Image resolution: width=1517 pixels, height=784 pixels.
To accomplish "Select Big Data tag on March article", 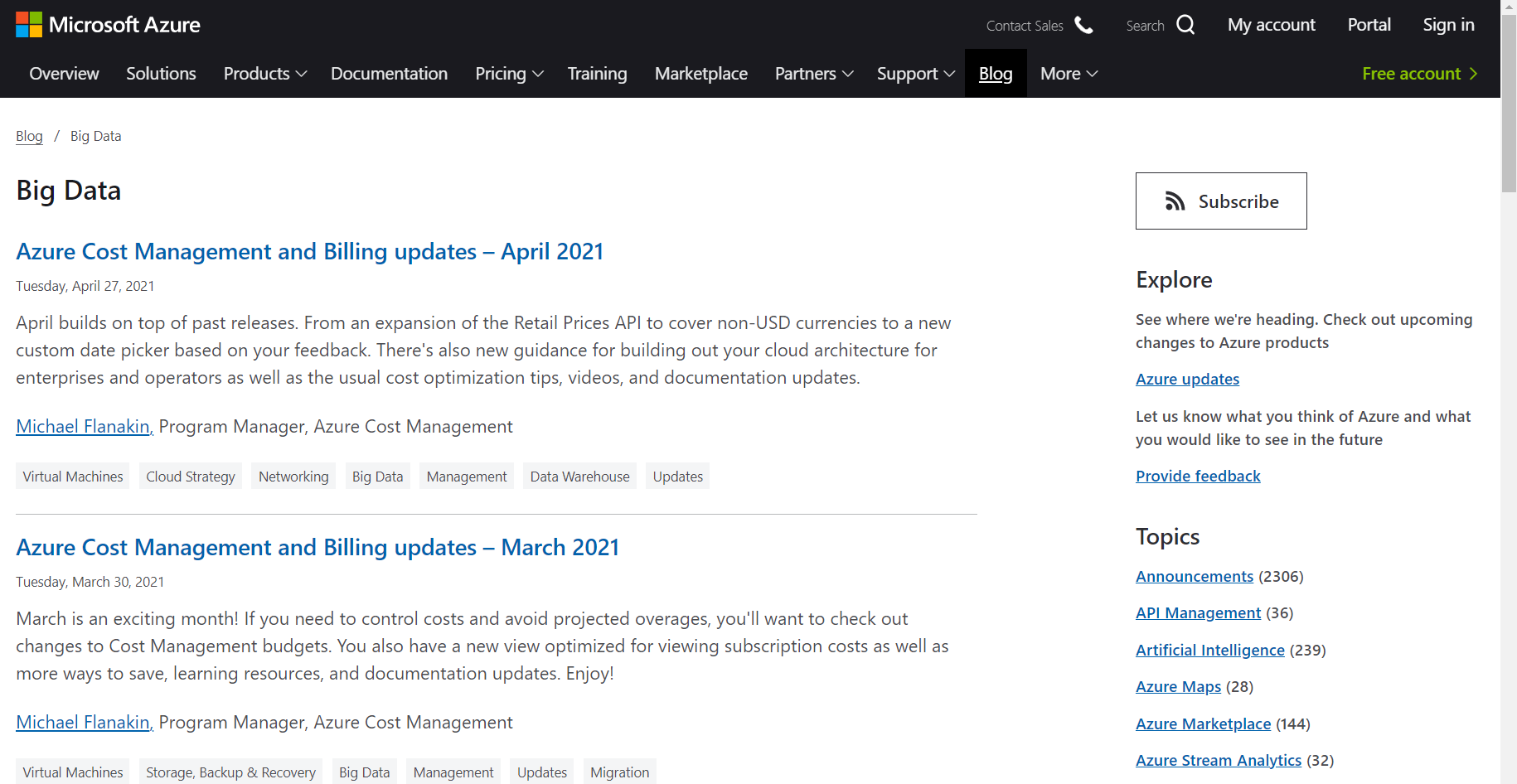I will pyautogui.click(x=365, y=772).
